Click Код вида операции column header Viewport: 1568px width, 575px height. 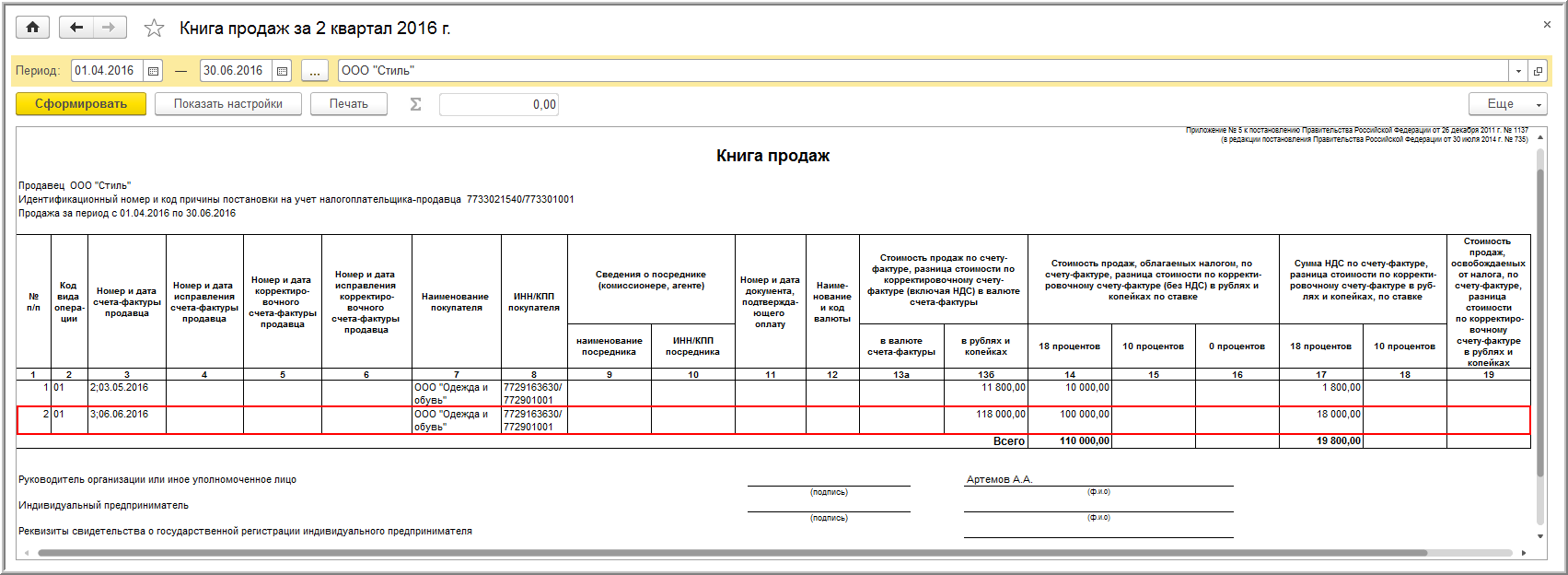click(69, 302)
